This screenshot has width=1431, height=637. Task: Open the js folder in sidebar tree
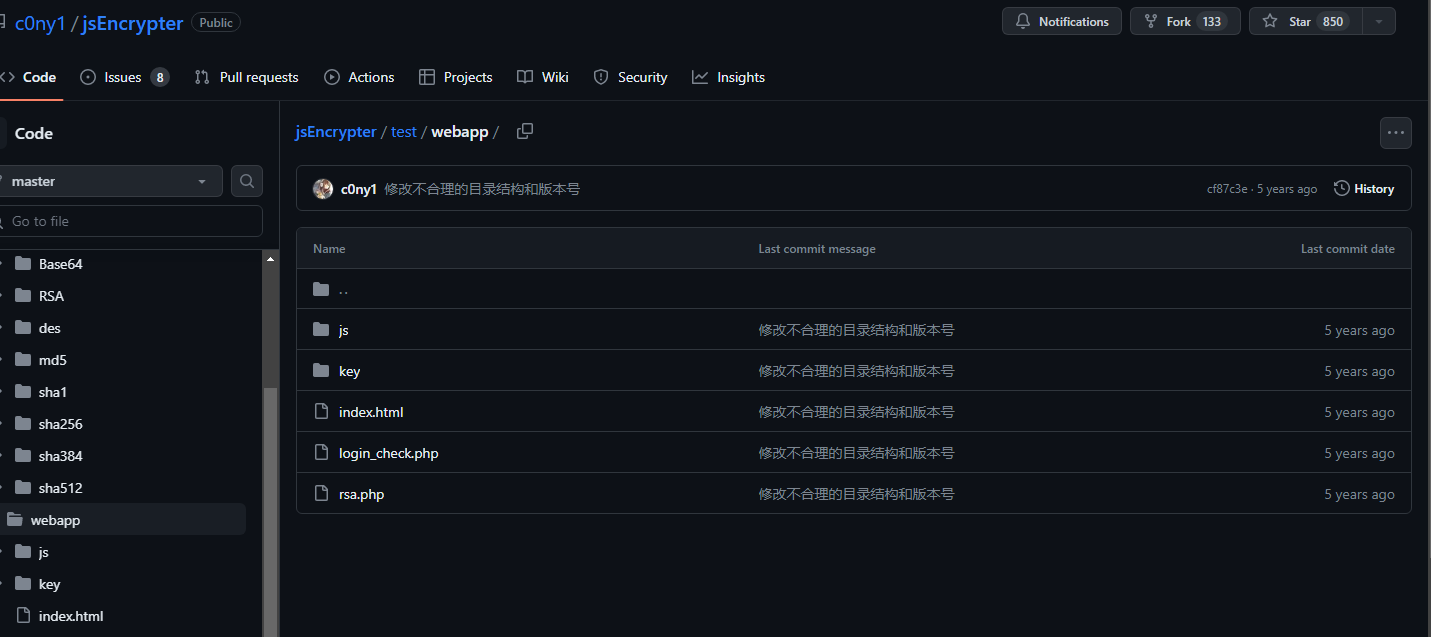click(x=43, y=552)
